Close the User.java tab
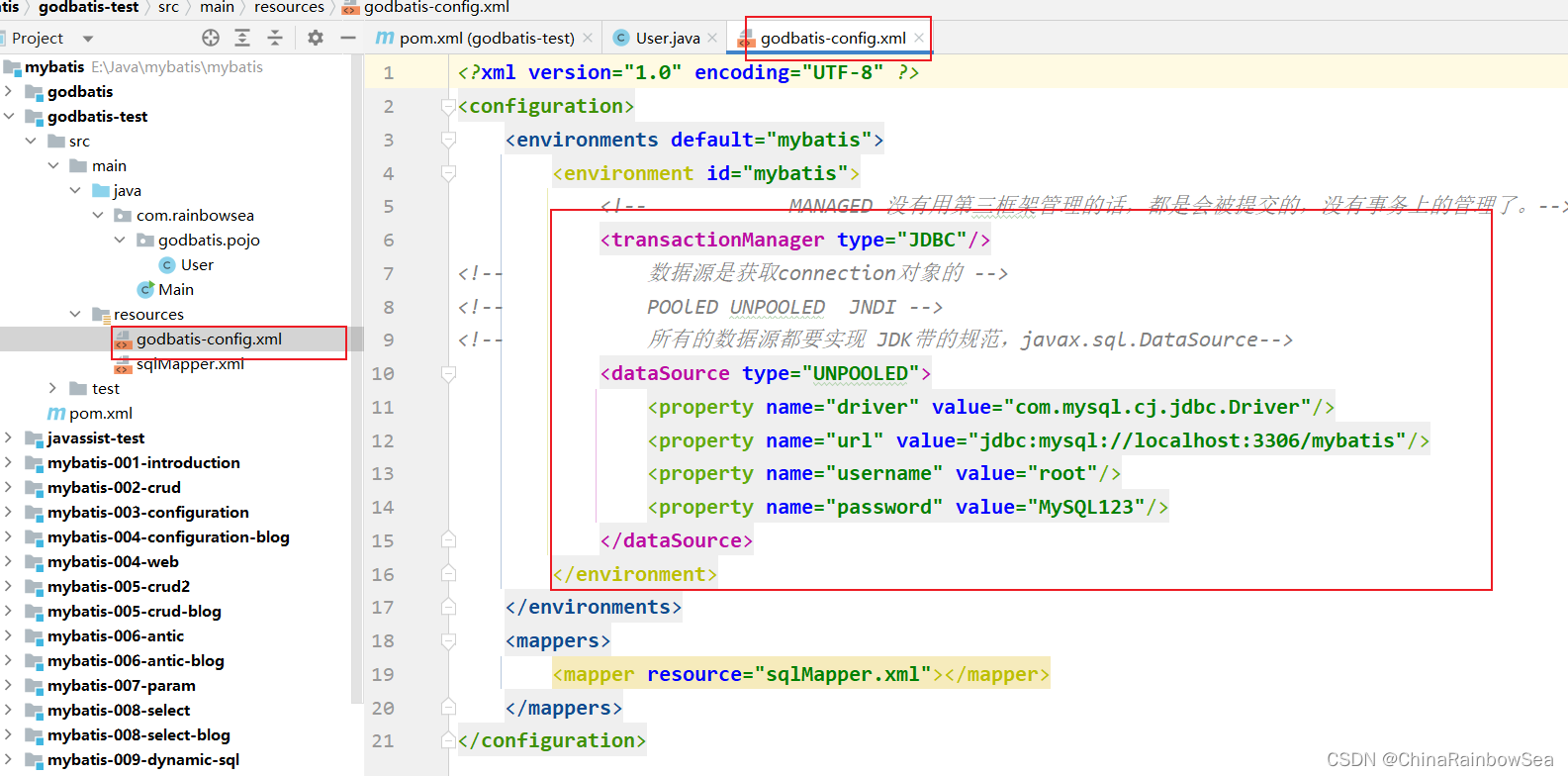This screenshot has height=776, width=1568. pos(712,38)
